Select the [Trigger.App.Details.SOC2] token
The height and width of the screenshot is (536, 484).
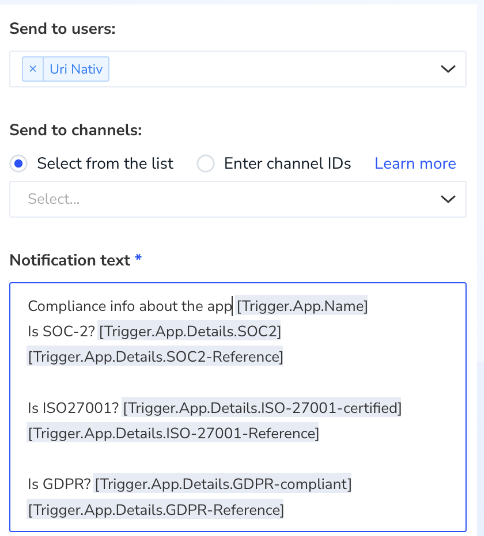190,331
